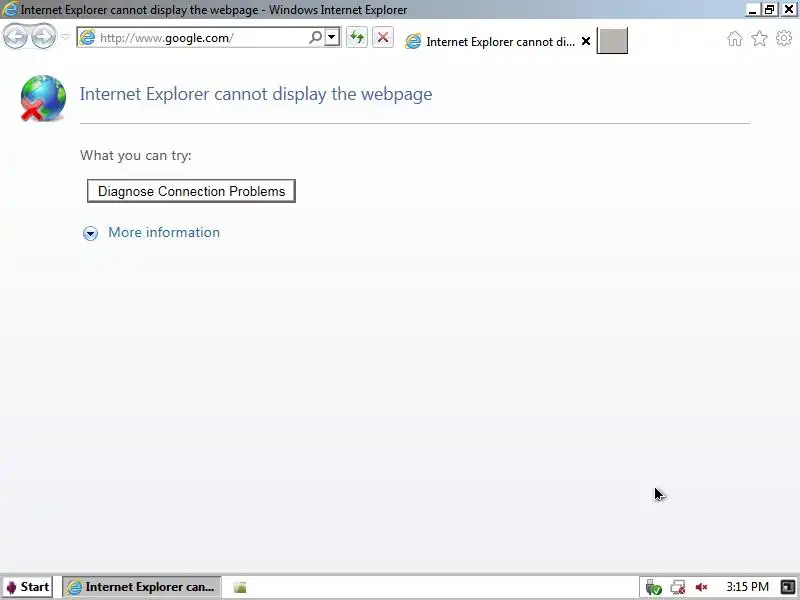800x600 pixels.
Task: Go back with the Back arrow button
Action: click(x=15, y=37)
